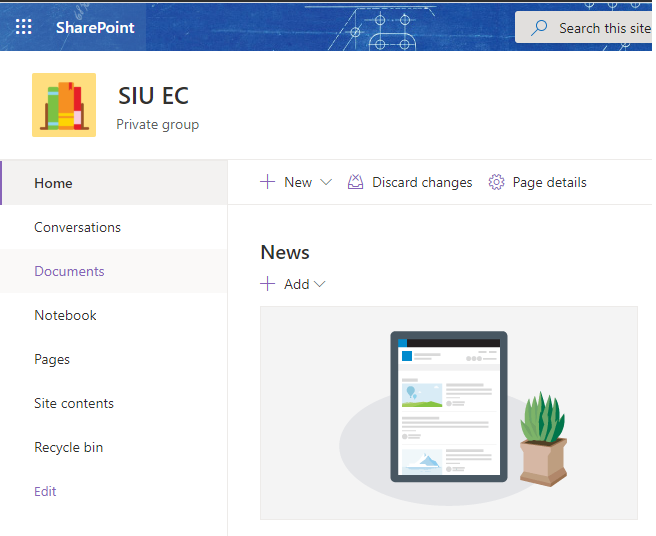
Task: Click the plus icon beside Add
Action: [267, 284]
